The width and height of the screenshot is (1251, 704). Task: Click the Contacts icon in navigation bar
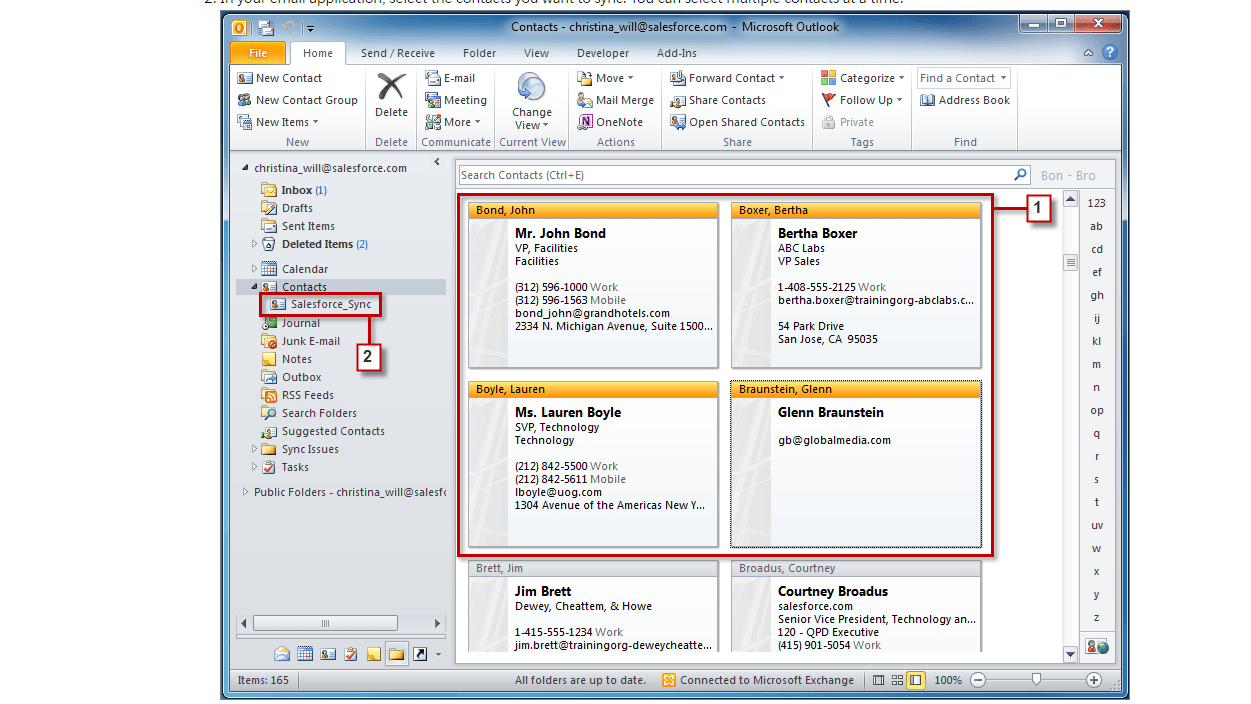[328, 654]
